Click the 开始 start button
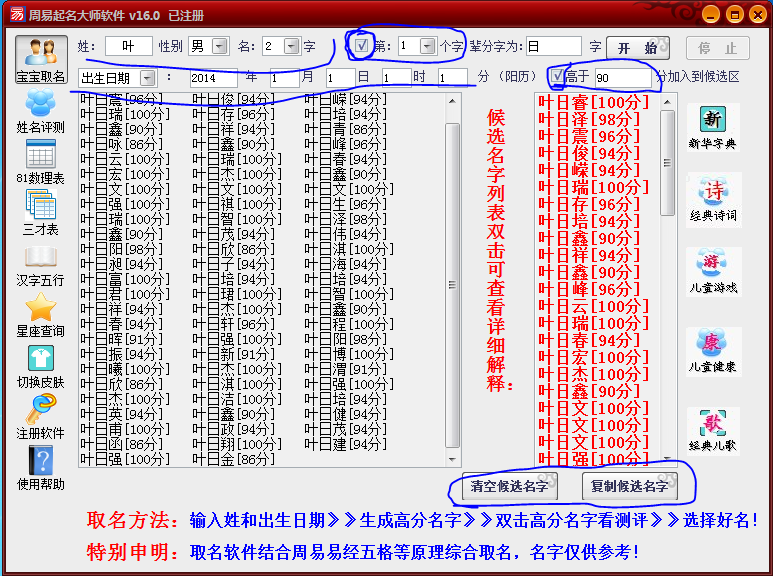The height and width of the screenshot is (576, 773). point(637,48)
